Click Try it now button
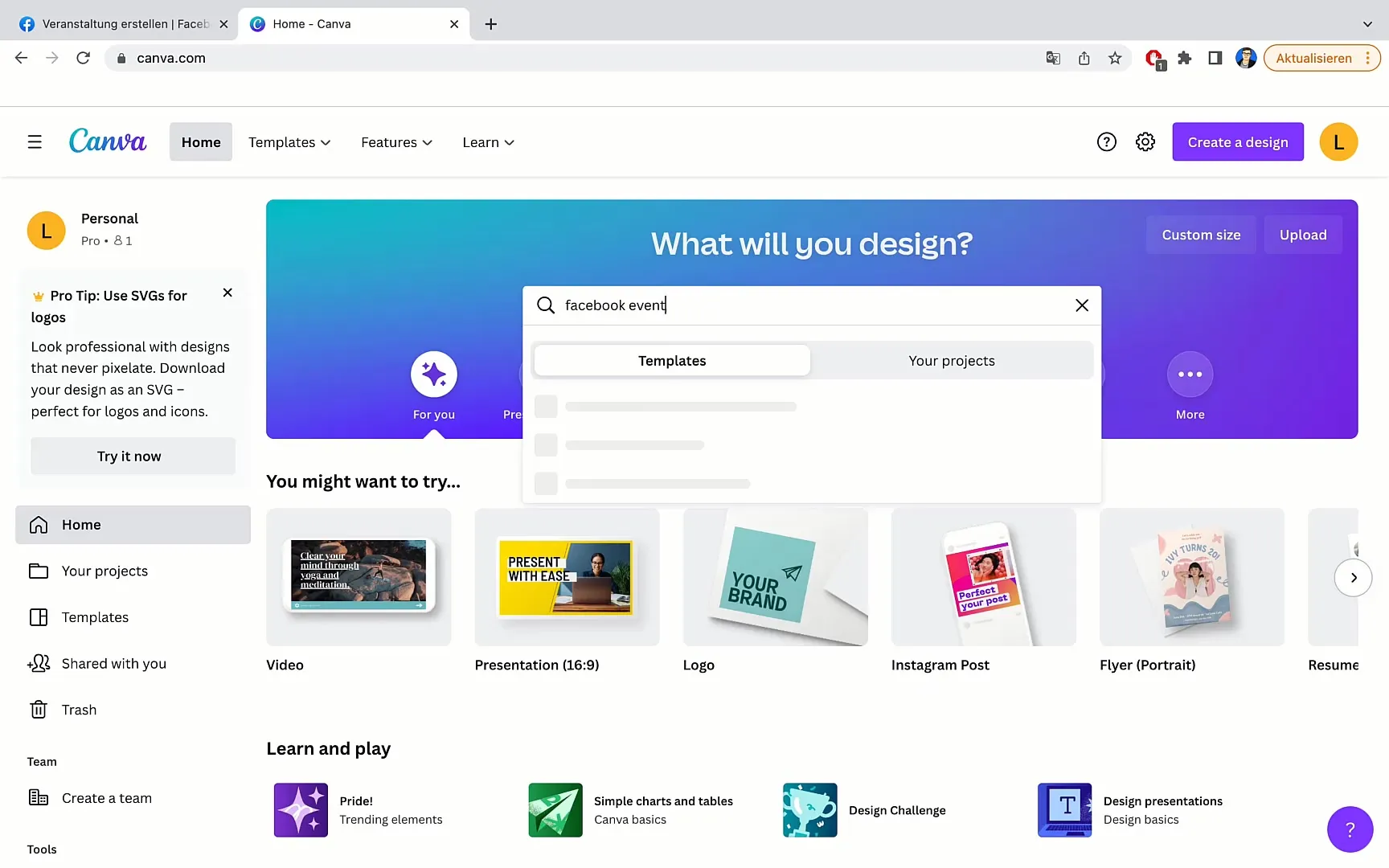The width and height of the screenshot is (1389, 868). pos(133,457)
